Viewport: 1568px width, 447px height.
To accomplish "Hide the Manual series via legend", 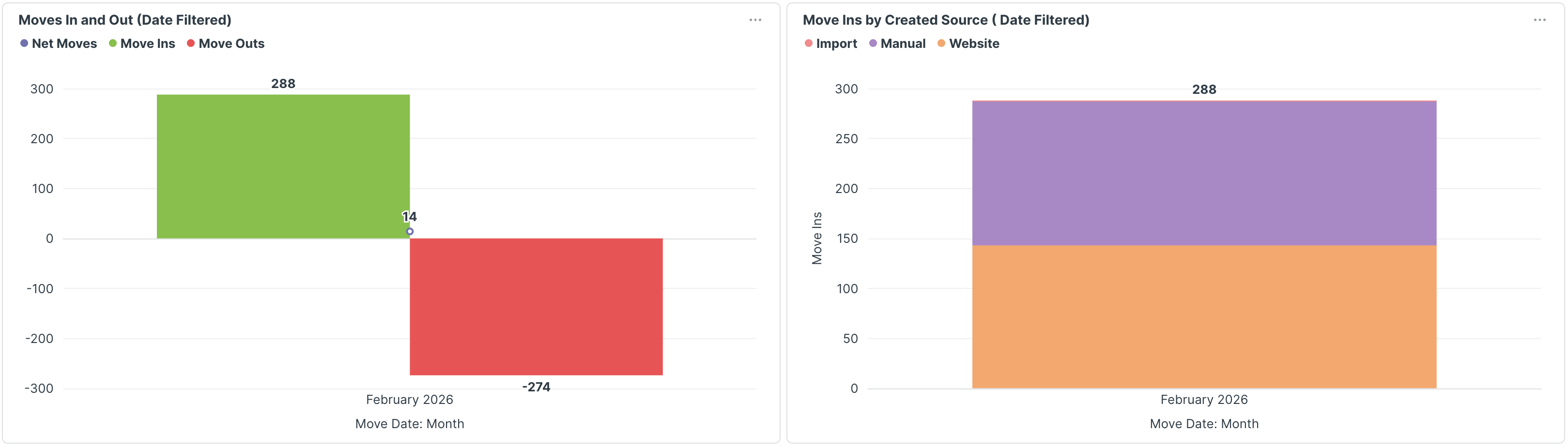I will (897, 44).
